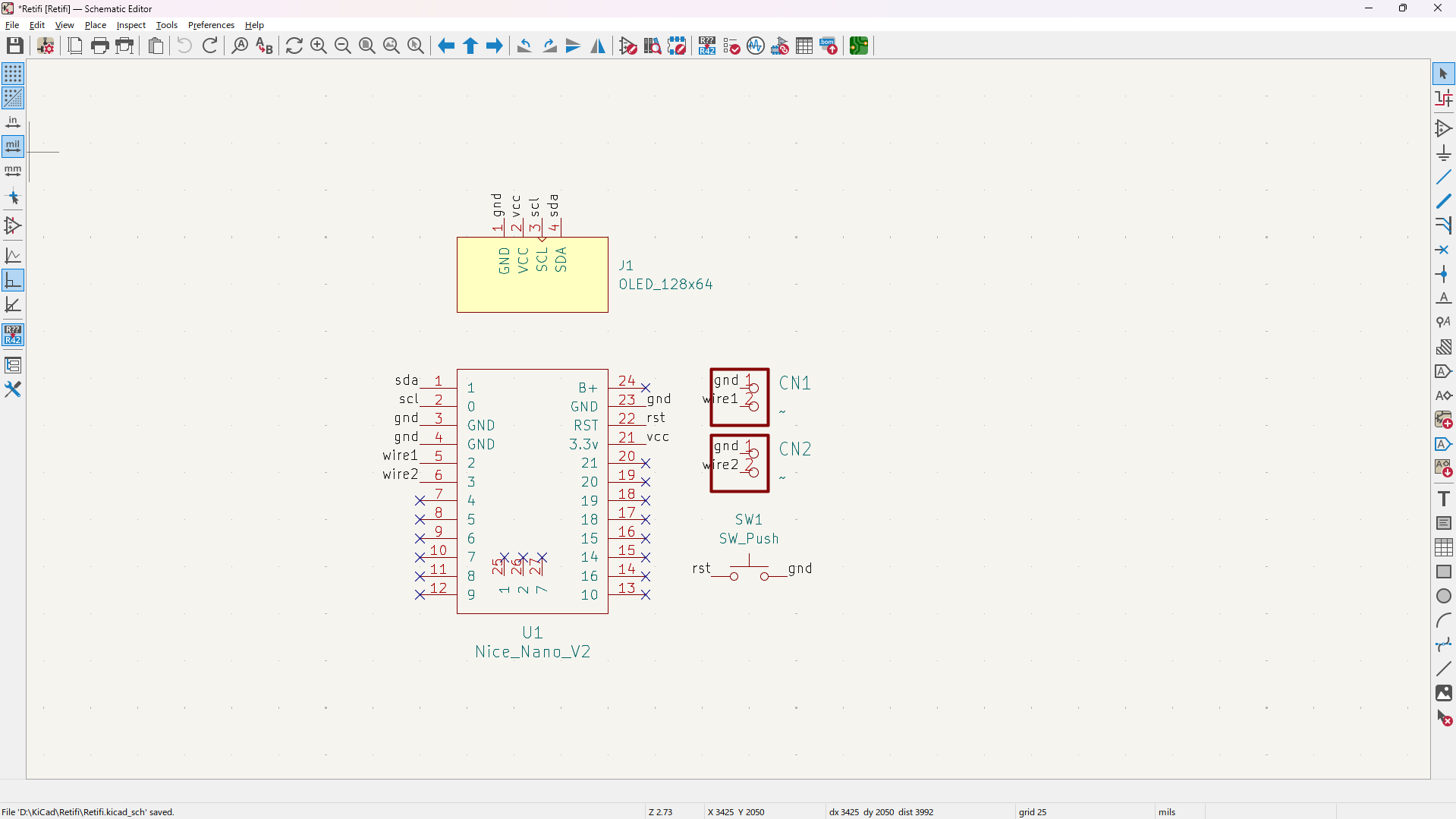The image size is (1456, 819).
Task: Click the Zoom to Fit Page icon
Action: pyautogui.click(x=367, y=46)
